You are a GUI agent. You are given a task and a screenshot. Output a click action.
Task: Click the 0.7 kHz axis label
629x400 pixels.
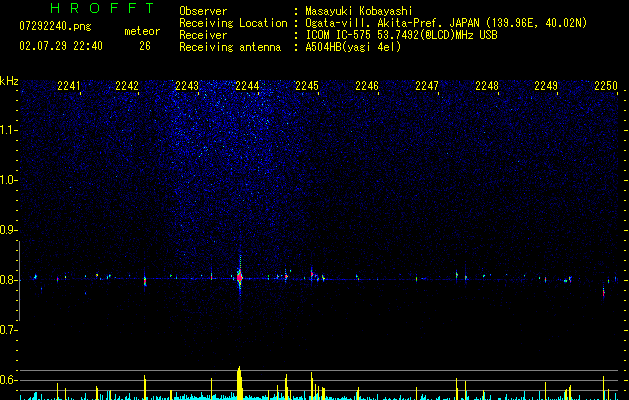click(x=8, y=330)
